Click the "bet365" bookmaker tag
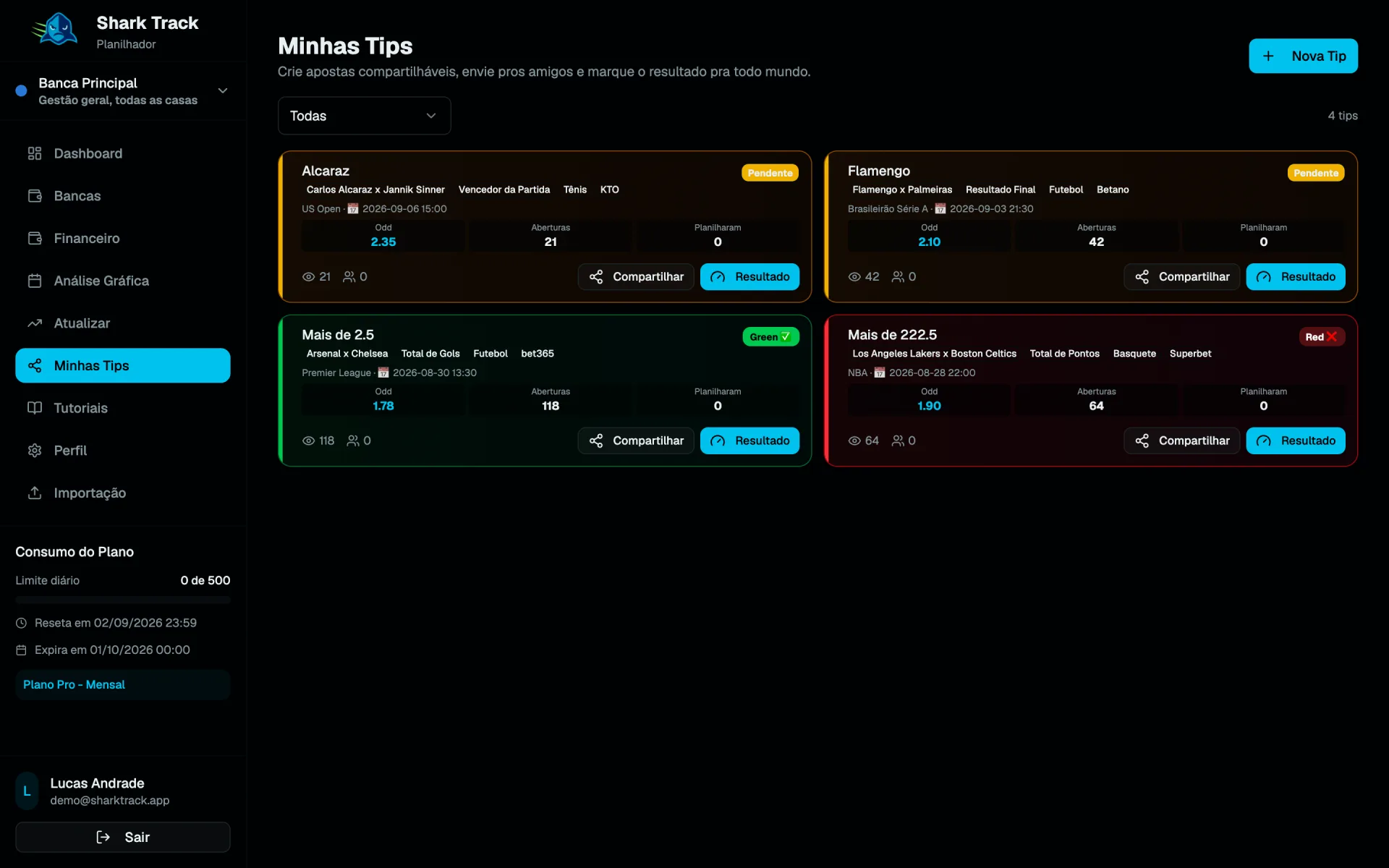 pos(538,354)
